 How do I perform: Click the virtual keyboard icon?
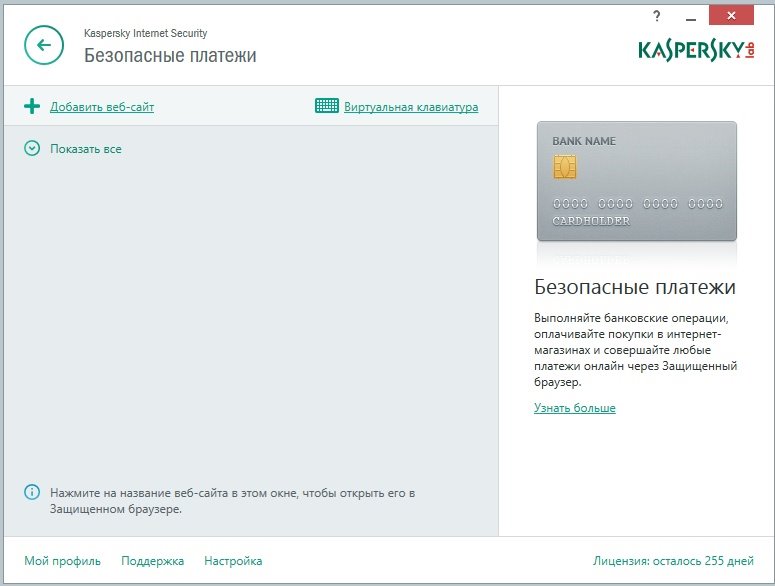point(326,106)
